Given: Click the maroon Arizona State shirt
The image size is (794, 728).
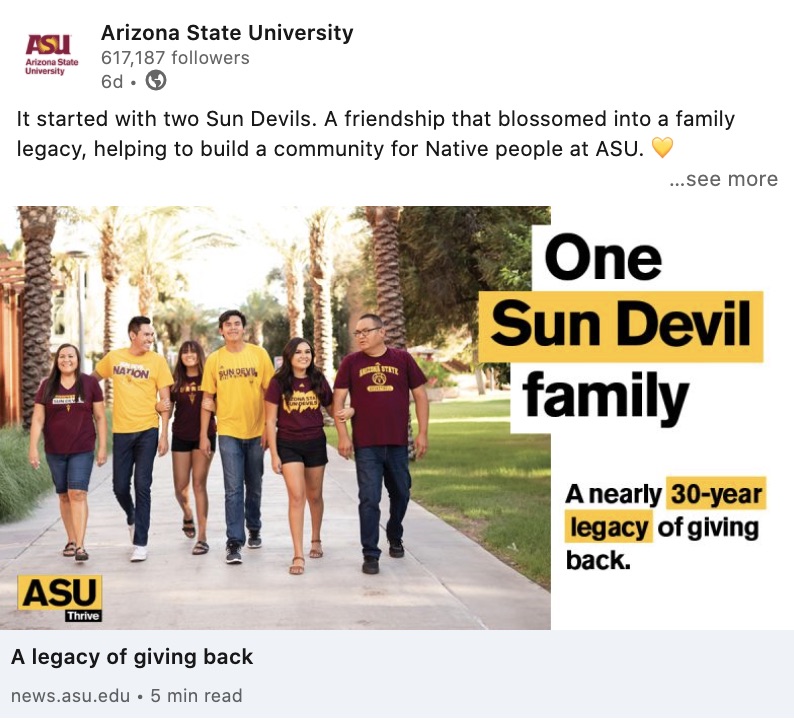Looking at the screenshot, I should click(x=380, y=396).
